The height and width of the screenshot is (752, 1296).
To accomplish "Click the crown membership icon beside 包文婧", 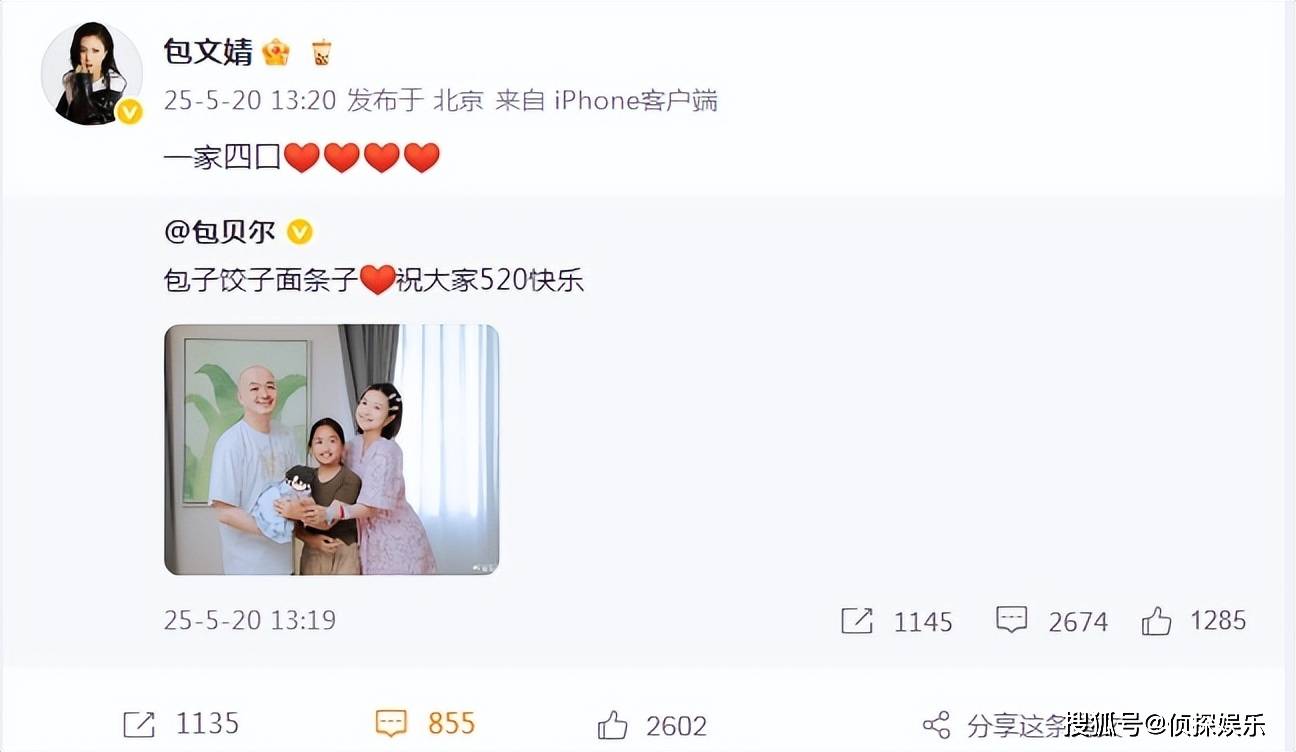I will coord(275,52).
